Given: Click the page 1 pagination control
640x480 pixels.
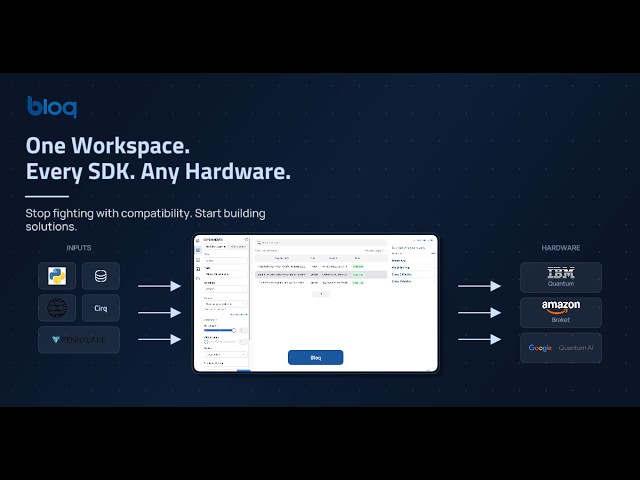Looking at the screenshot, I should tap(321, 294).
